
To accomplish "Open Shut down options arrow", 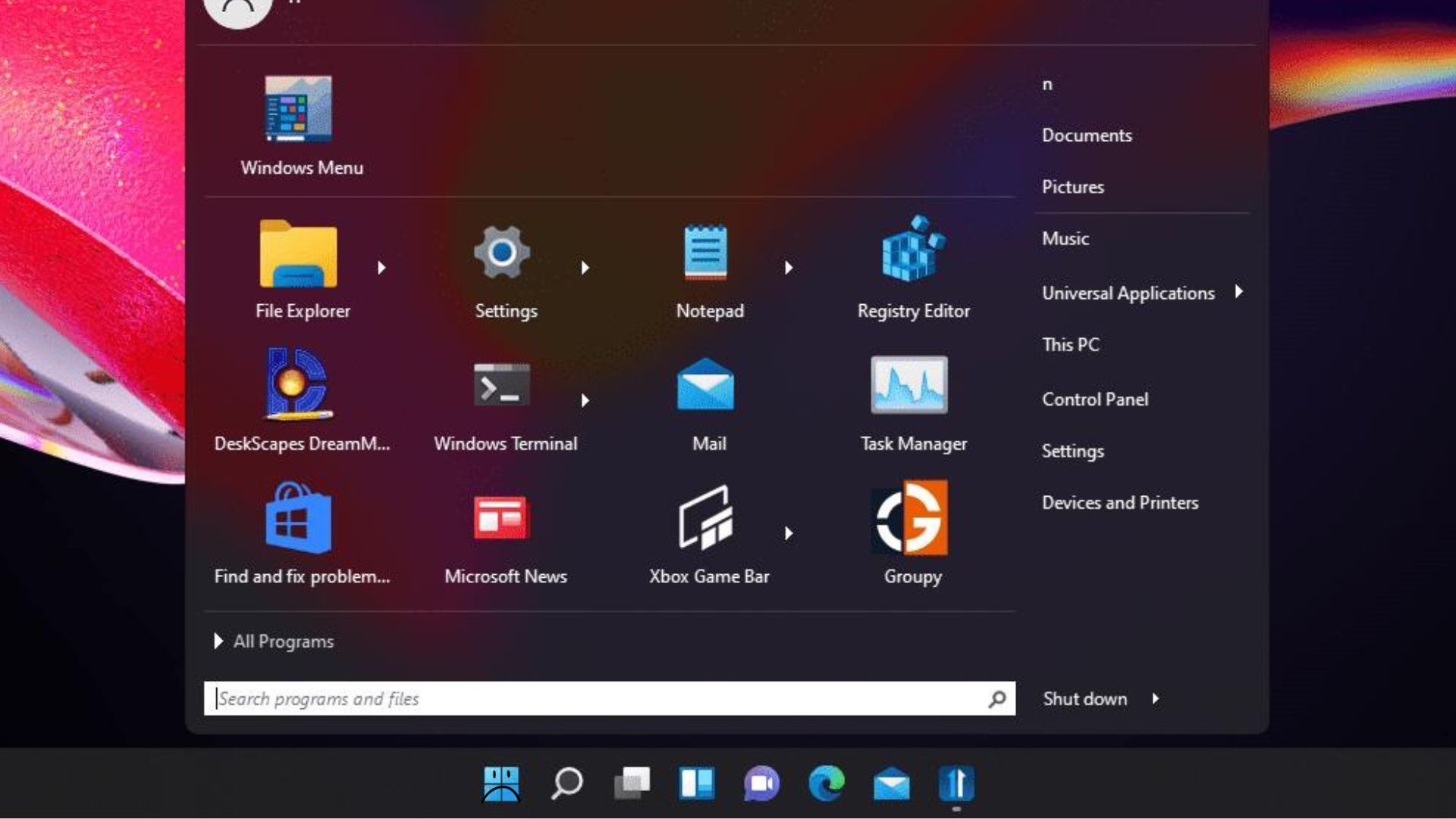I will (1156, 698).
